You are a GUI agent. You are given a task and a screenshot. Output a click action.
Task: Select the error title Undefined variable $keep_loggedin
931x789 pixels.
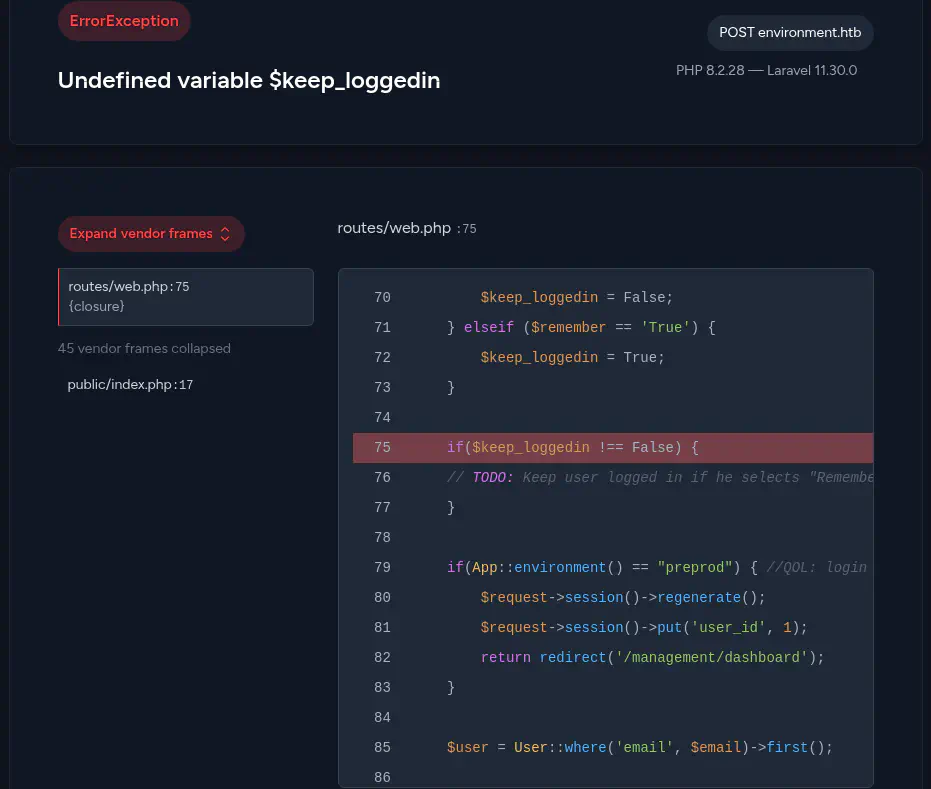(249, 81)
